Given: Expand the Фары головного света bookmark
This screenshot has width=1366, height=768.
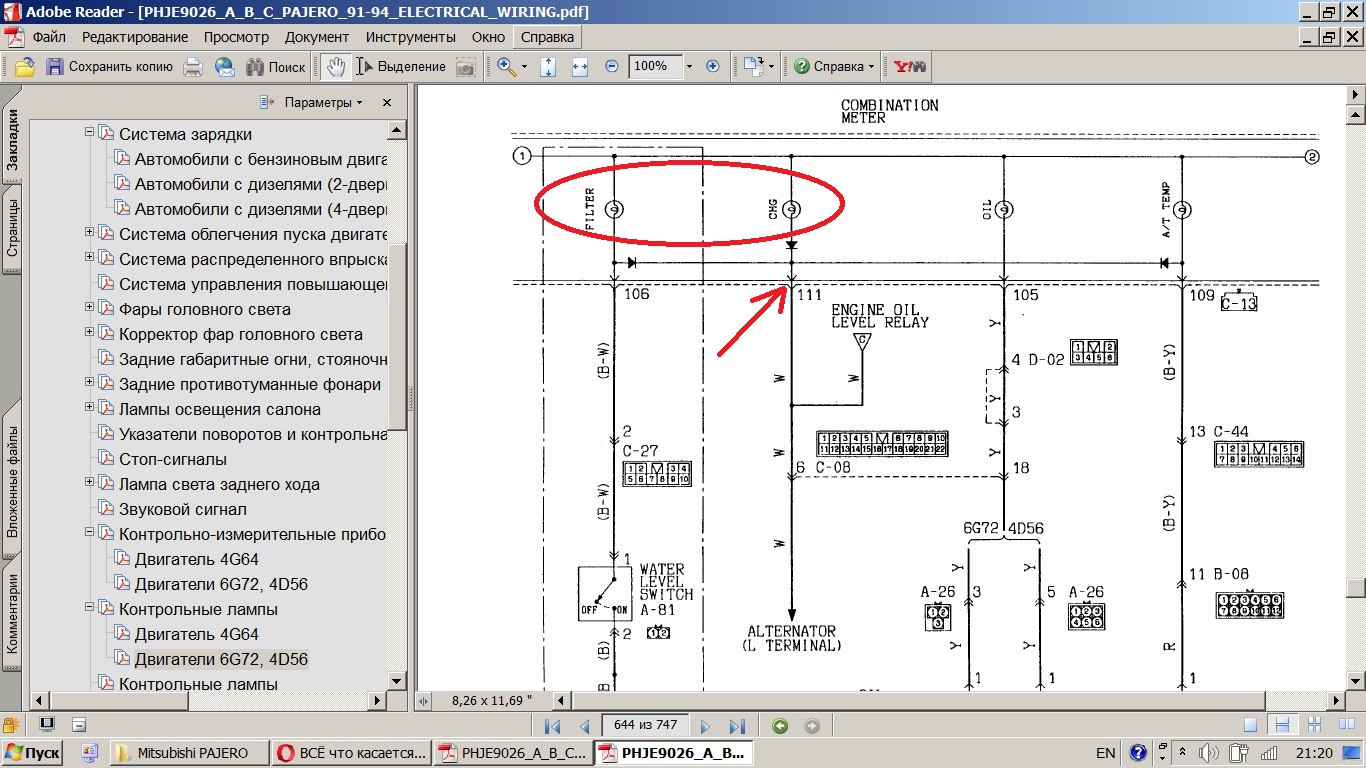Looking at the screenshot, I should click(89, 308).
